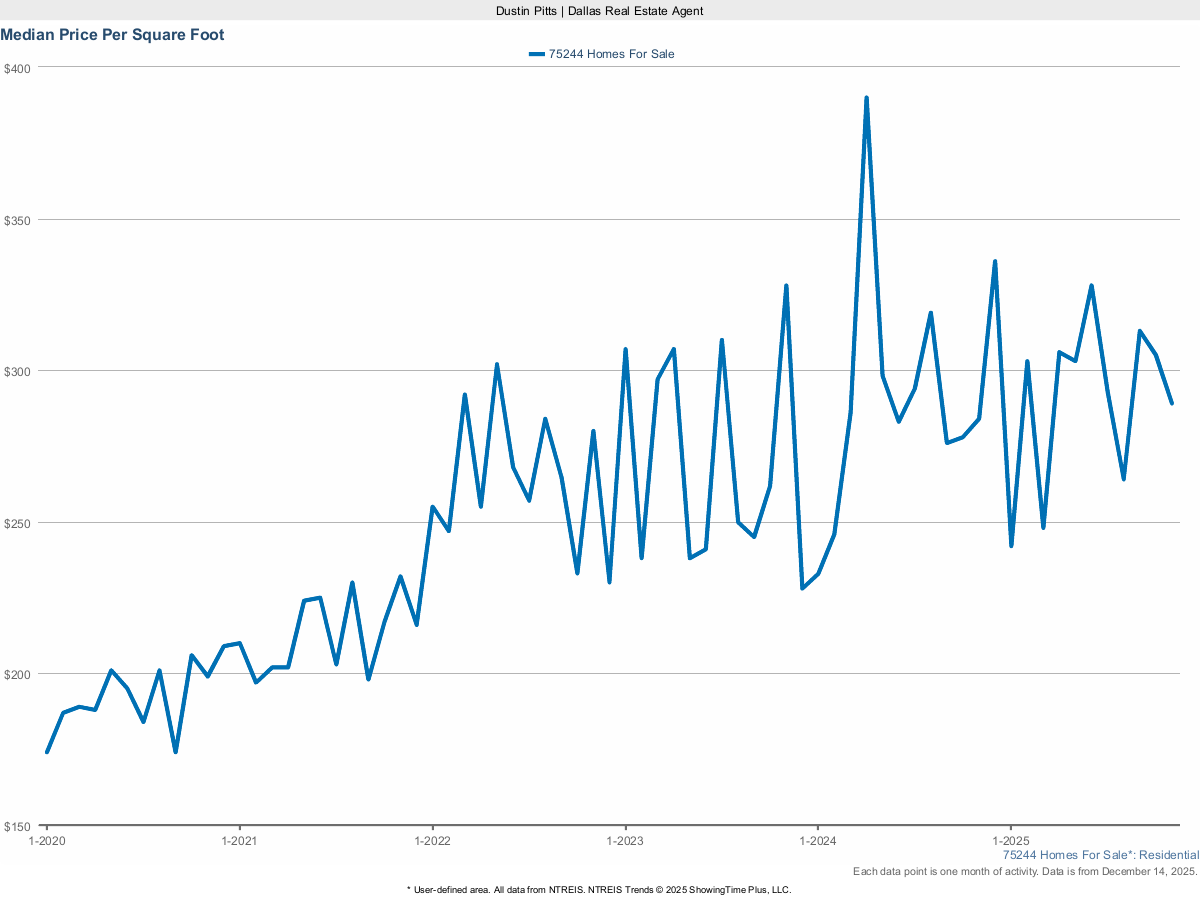Click the $250 y-axis label
The image size is (1200, 900).
pyautogui.click(x=18, y=523)
